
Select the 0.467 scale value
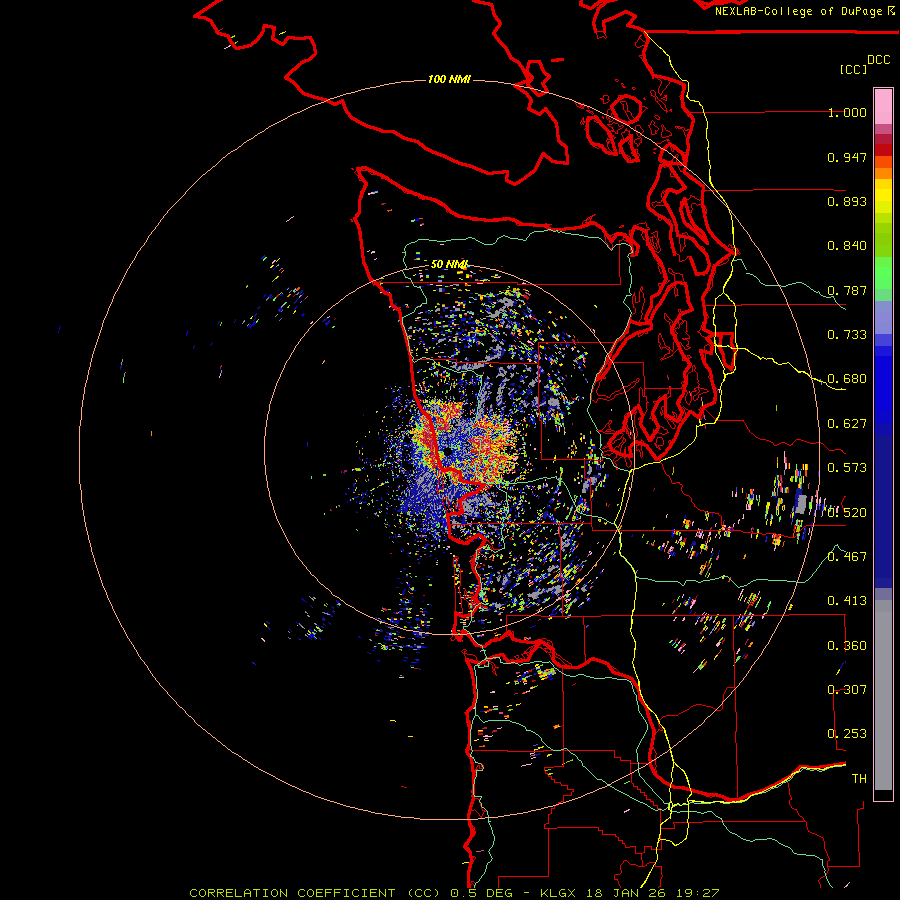click(x=847, y=557)
